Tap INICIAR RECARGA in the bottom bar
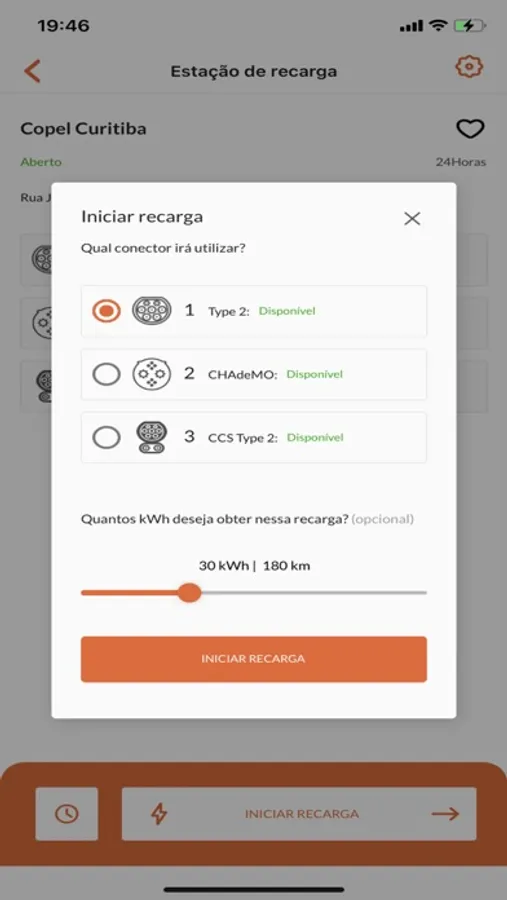This screenshot has width=507, height=900. click(x=301, y=814)
